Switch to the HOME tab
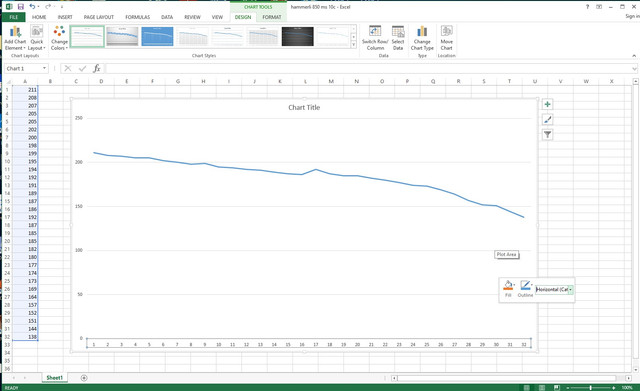Screen dimensions: 640x391 click(39, 17)
